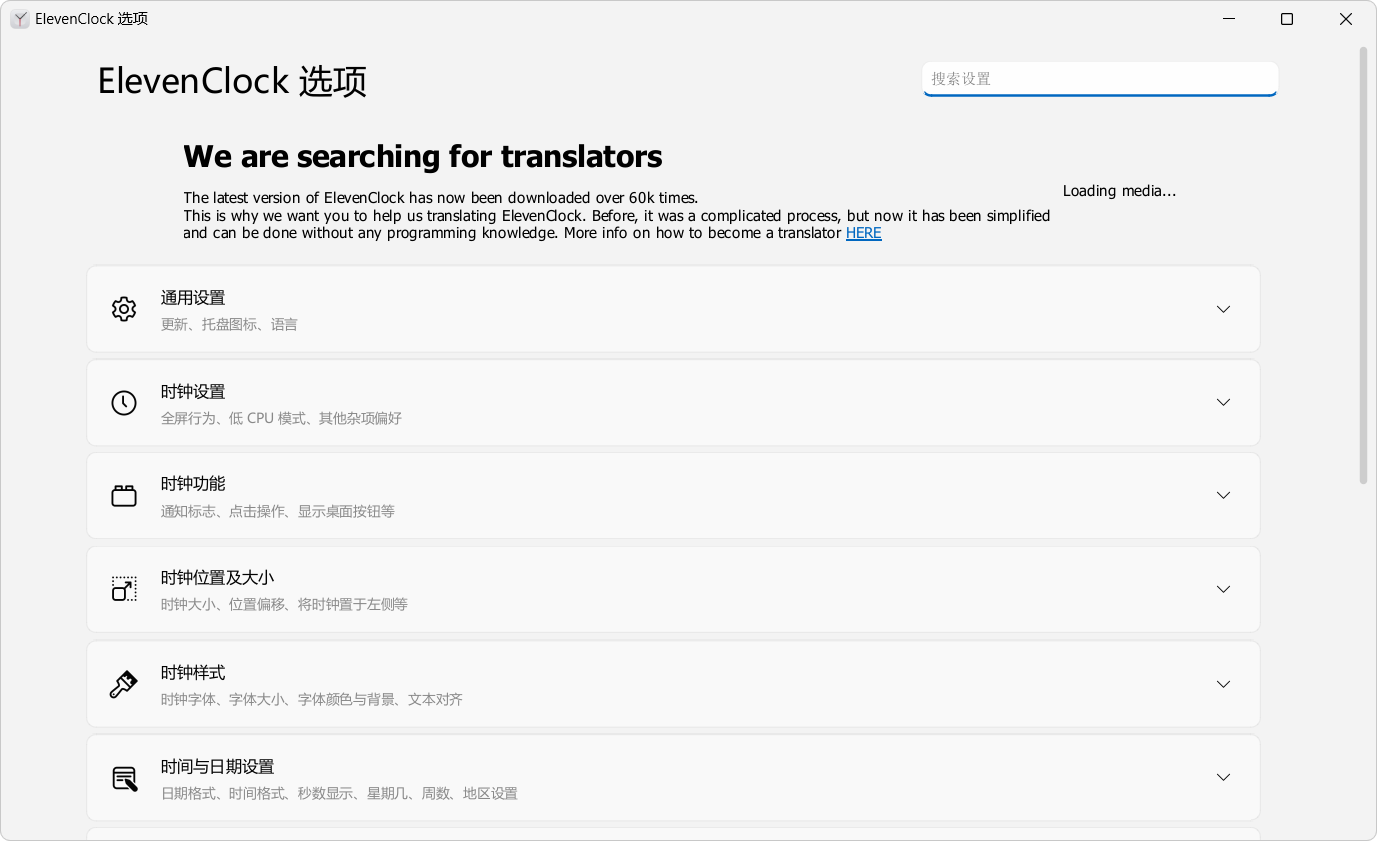Open the HERE translator link
This screenshot has width=1377, height=841.
(863, 233)
